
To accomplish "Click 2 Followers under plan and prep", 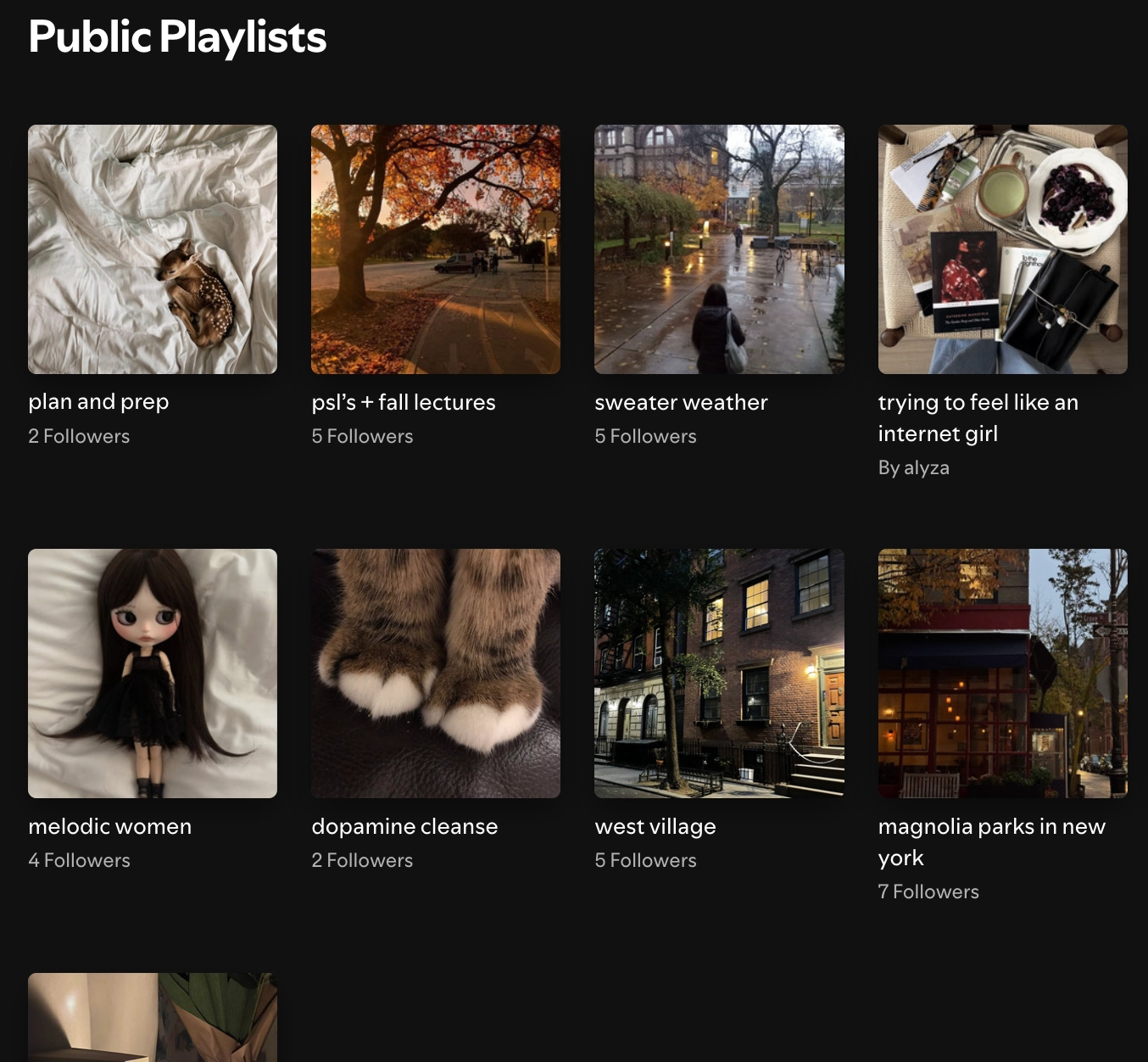I will [x=79, y=436].
